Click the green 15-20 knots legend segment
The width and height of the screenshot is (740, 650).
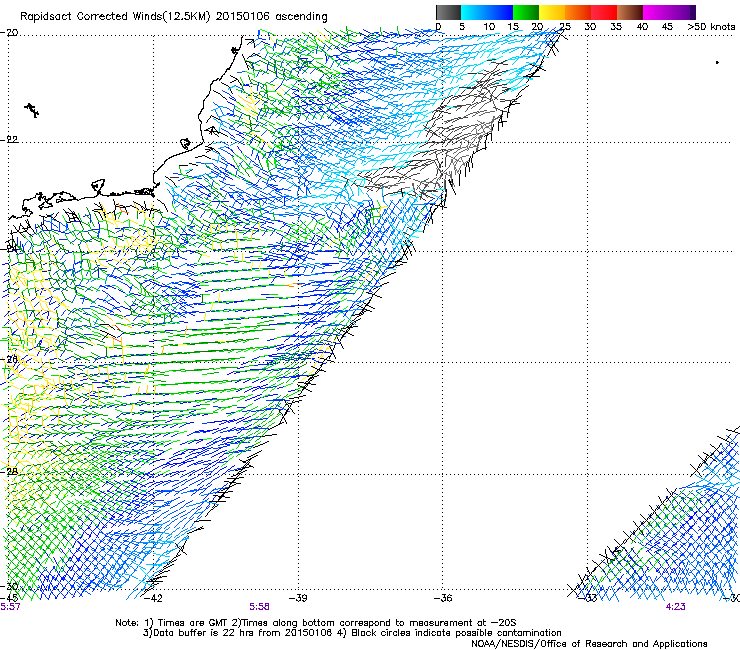[526, 12]
